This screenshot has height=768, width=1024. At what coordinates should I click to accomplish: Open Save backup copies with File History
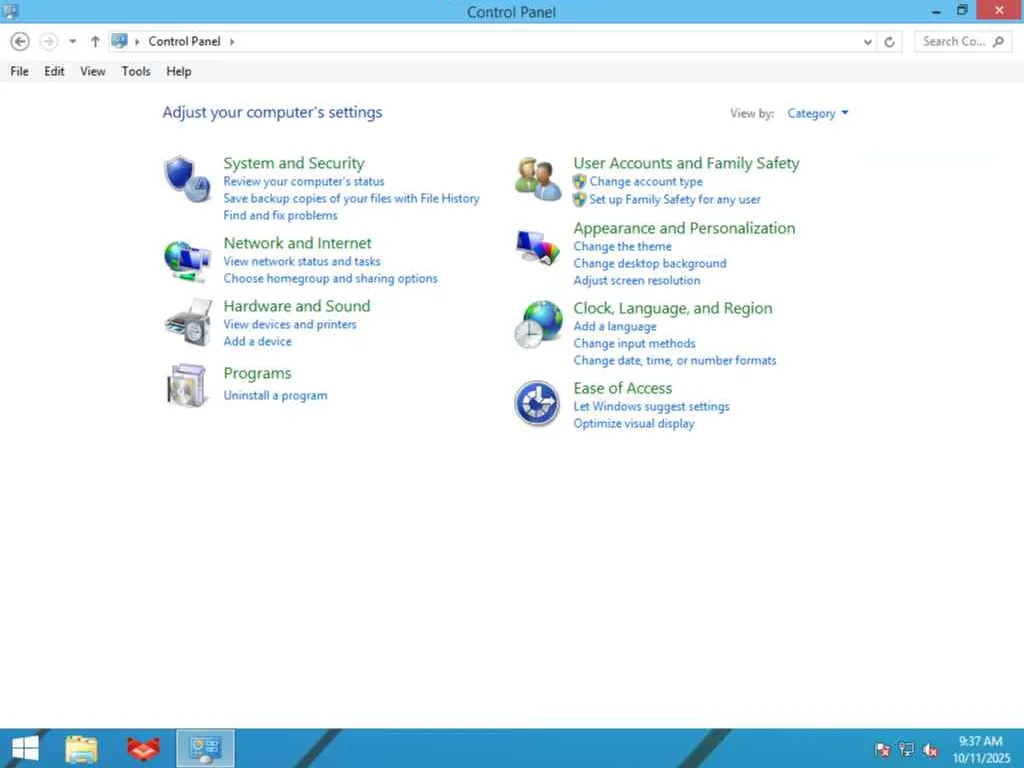pos(351,199)
